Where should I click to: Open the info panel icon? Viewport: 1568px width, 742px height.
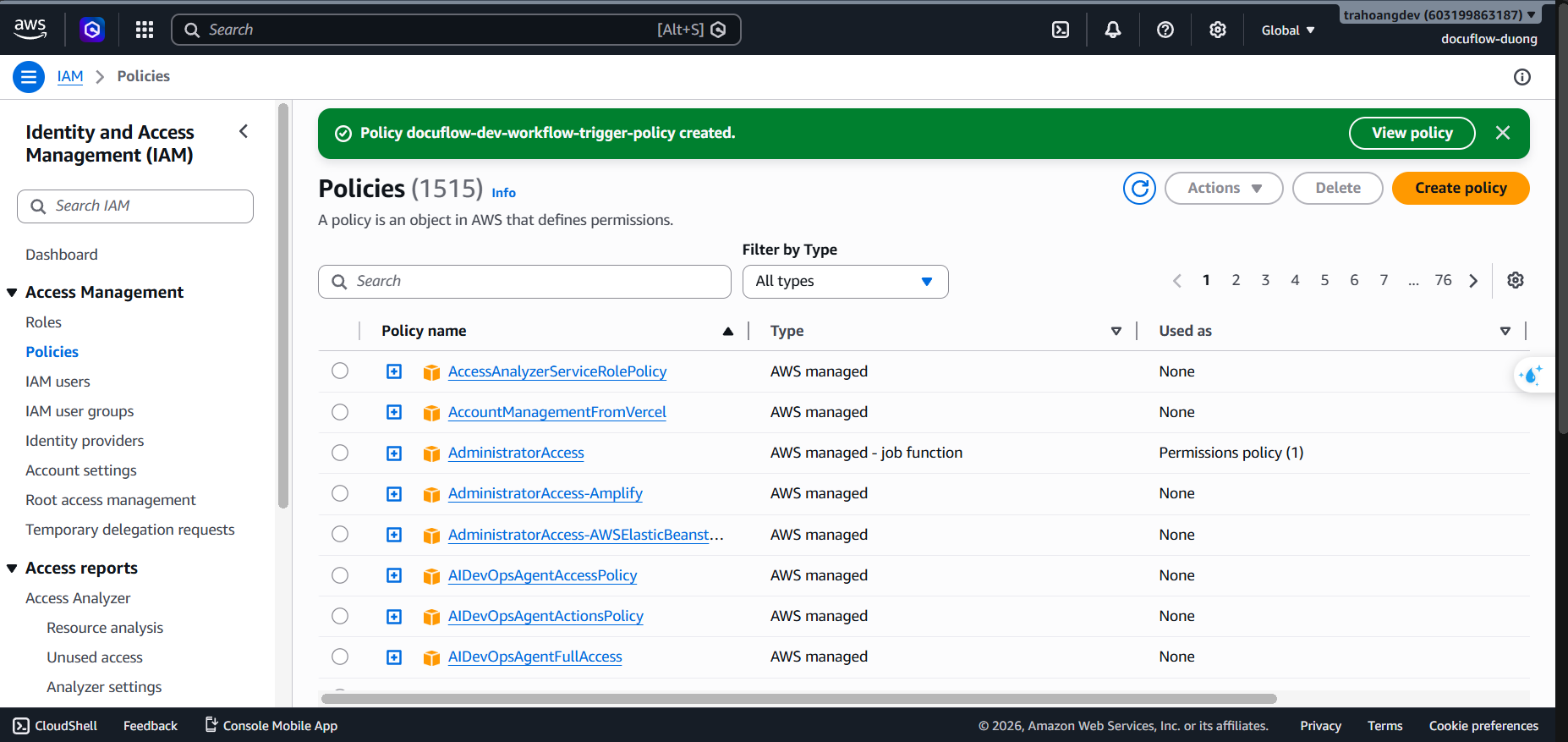1522,77
